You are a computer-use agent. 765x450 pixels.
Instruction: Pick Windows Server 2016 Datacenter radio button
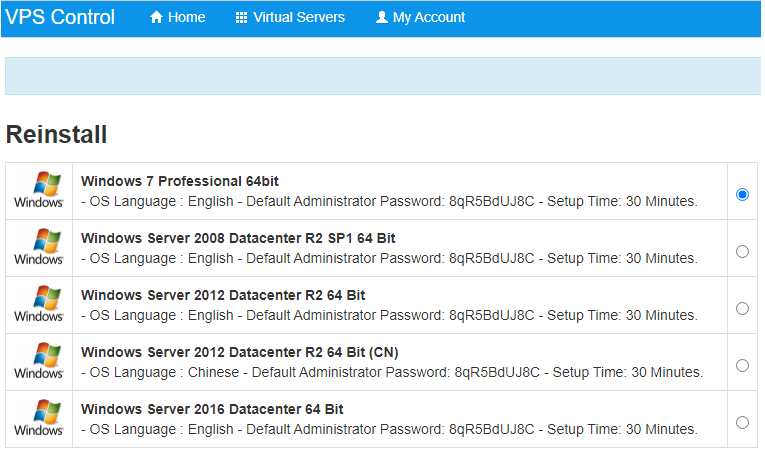click(x=742, y=422)
